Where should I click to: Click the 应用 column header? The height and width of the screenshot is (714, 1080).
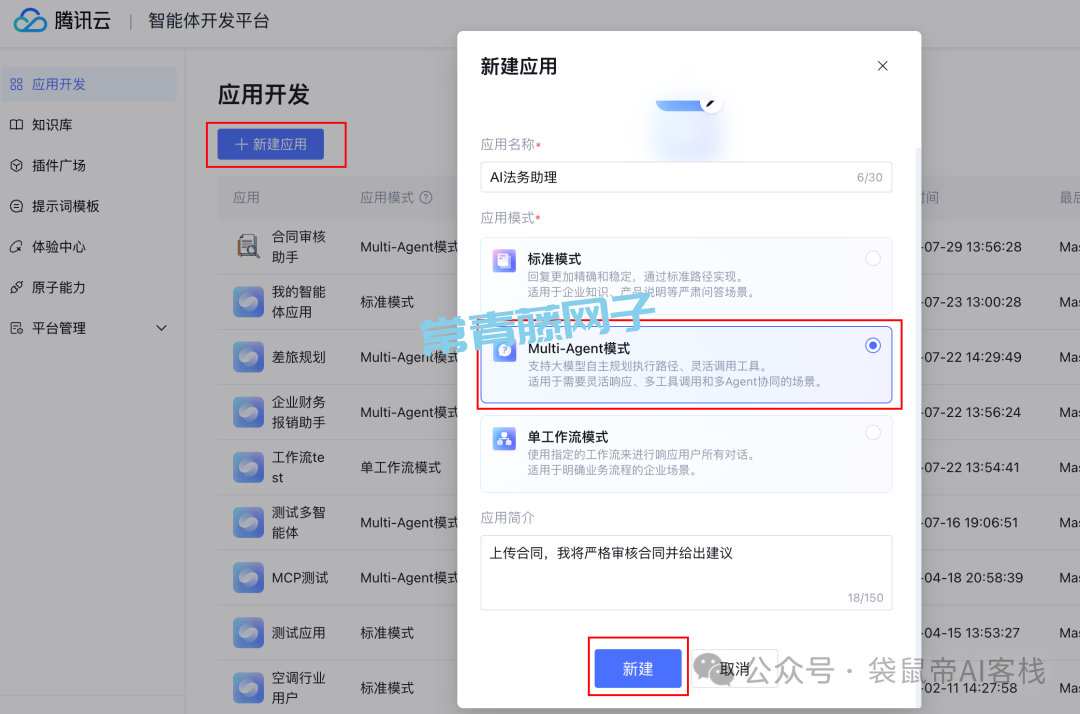(246, 198)
